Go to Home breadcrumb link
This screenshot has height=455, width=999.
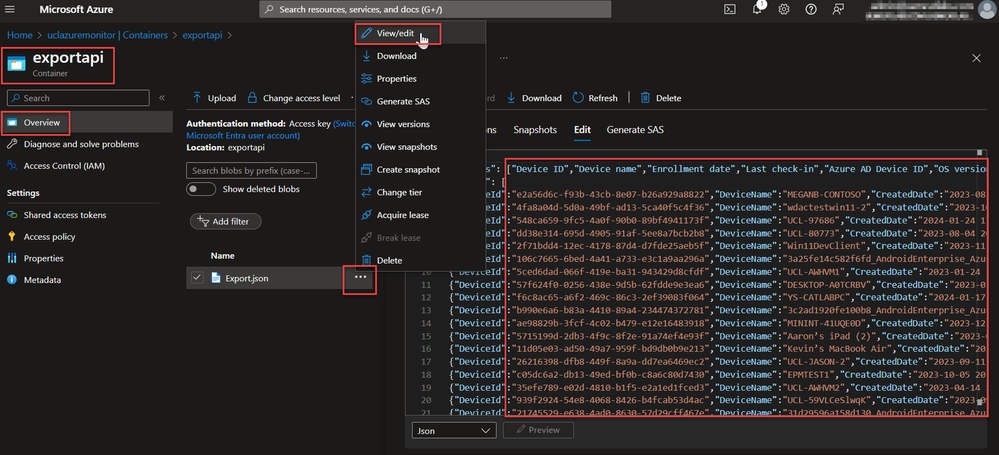[19, 35]
